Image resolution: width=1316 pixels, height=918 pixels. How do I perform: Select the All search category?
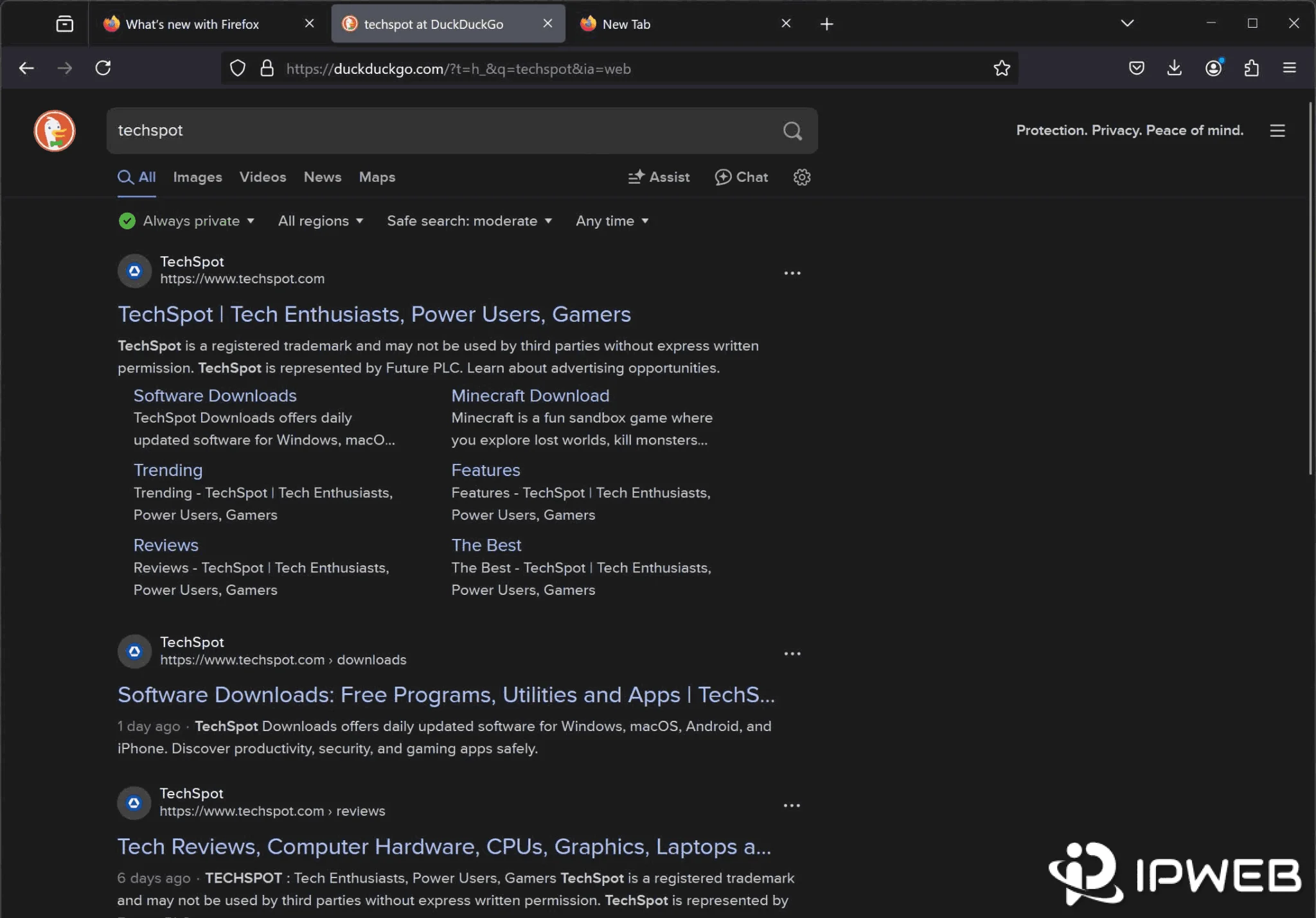pos(137,177)
